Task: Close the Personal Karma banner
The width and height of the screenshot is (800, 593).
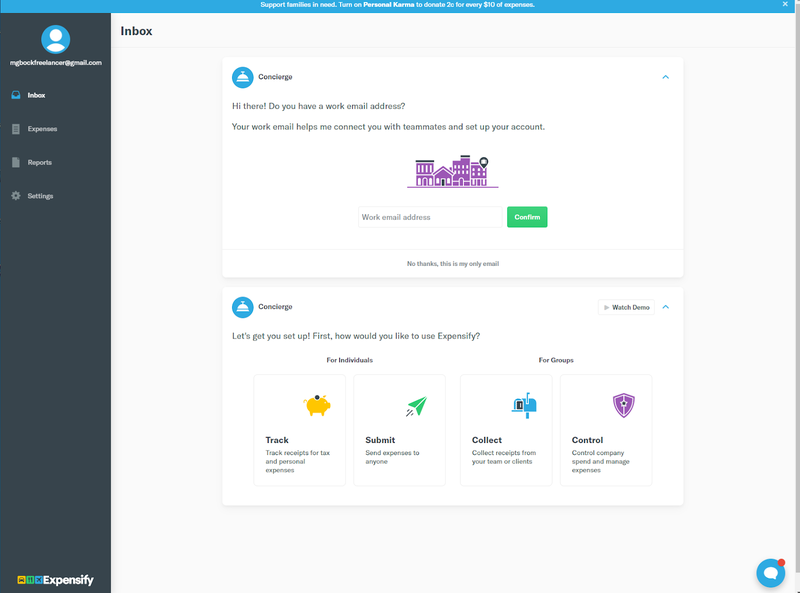Action: point(785,4)
